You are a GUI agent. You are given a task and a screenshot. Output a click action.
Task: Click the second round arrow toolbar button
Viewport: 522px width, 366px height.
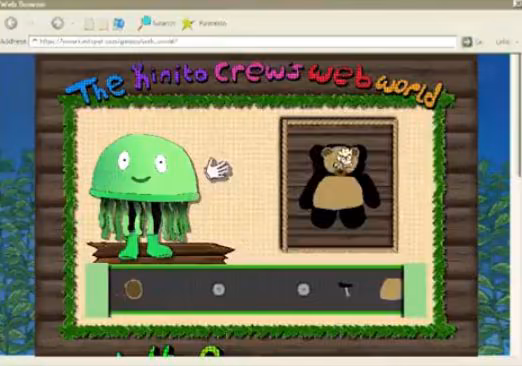(58, 23)
